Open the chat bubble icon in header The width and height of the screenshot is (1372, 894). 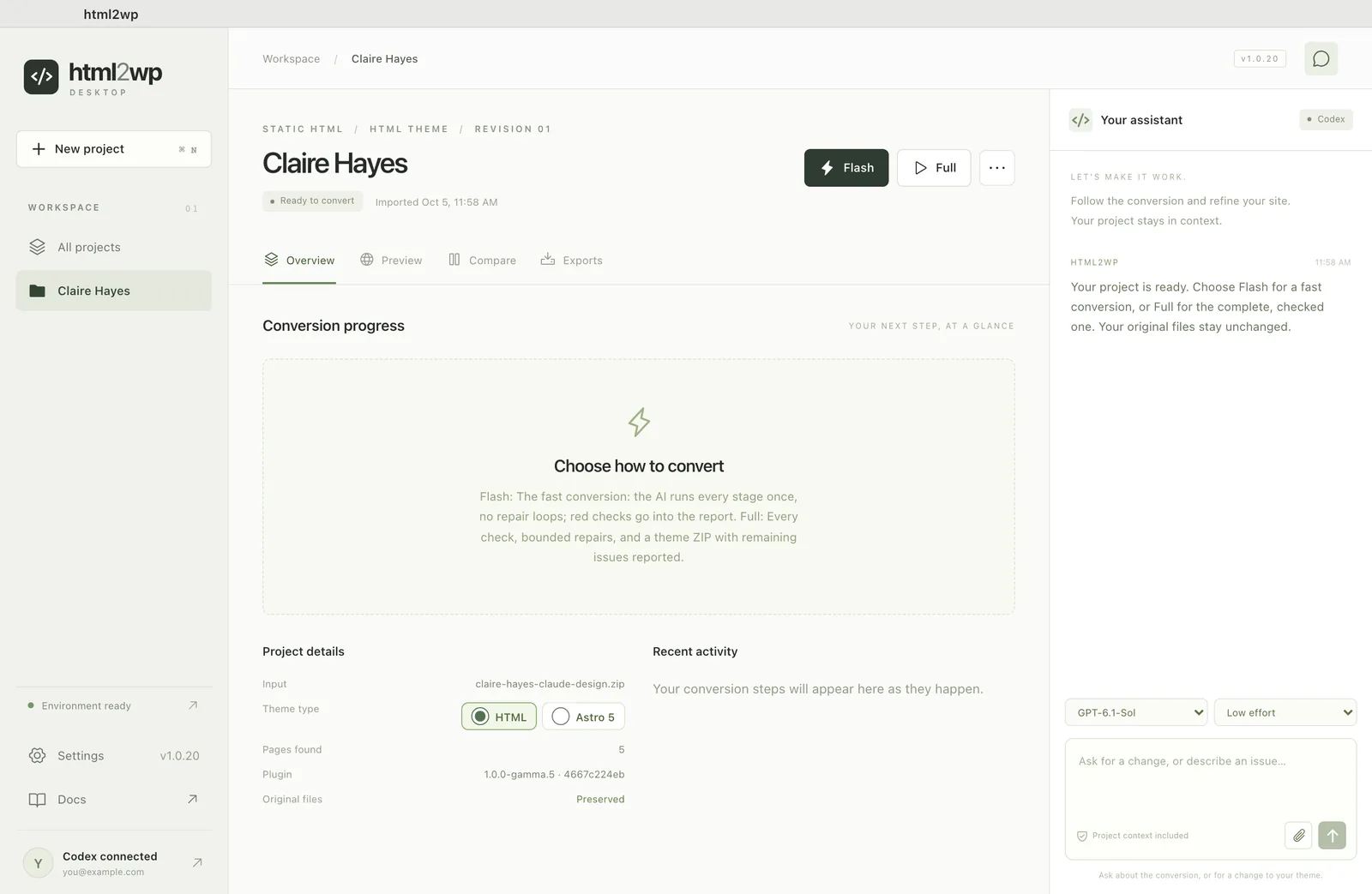tap(1321, 58)
